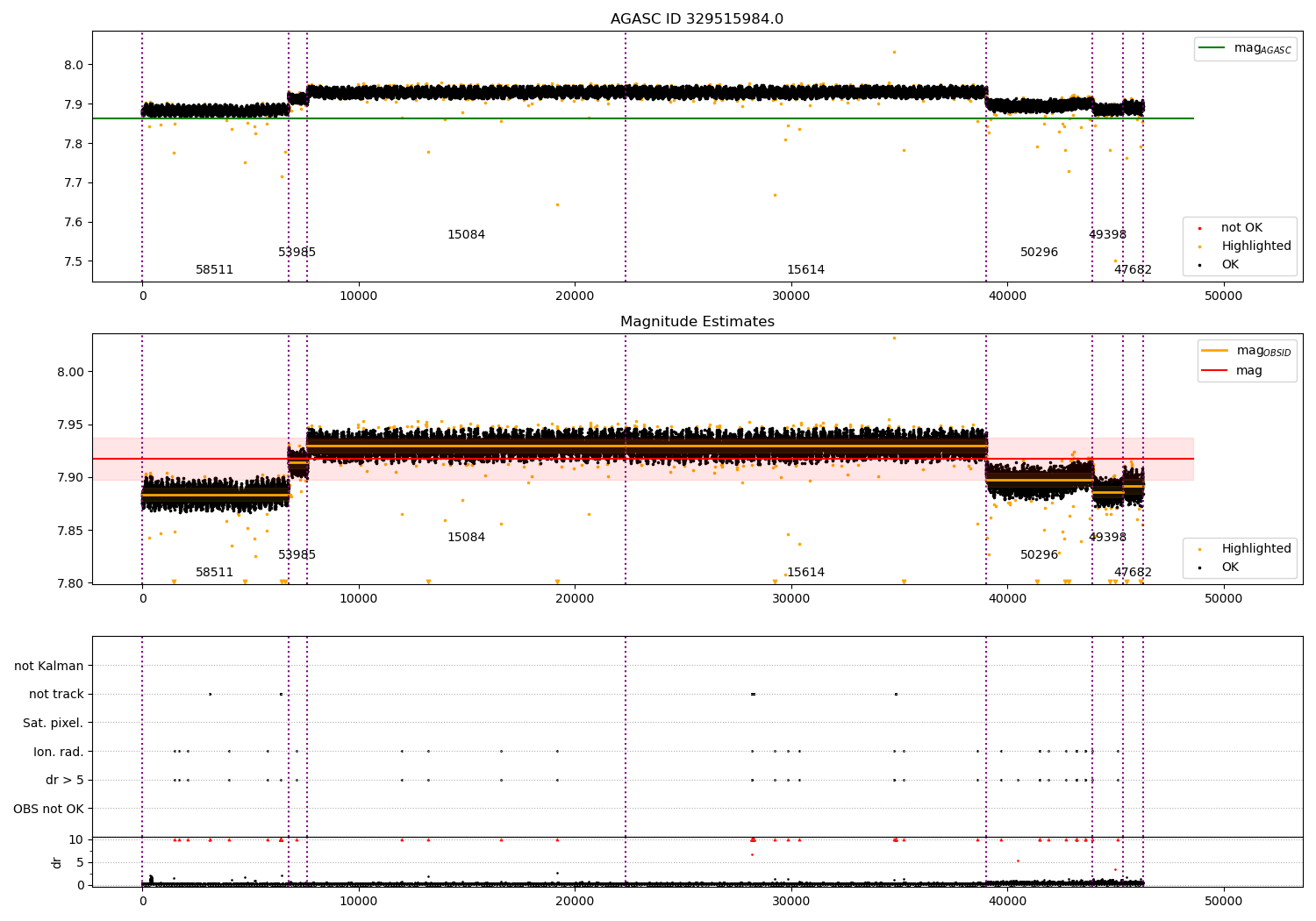Click the Sat. pixel. row label
The image size is (1316, 921).
[x=54, y=723]
